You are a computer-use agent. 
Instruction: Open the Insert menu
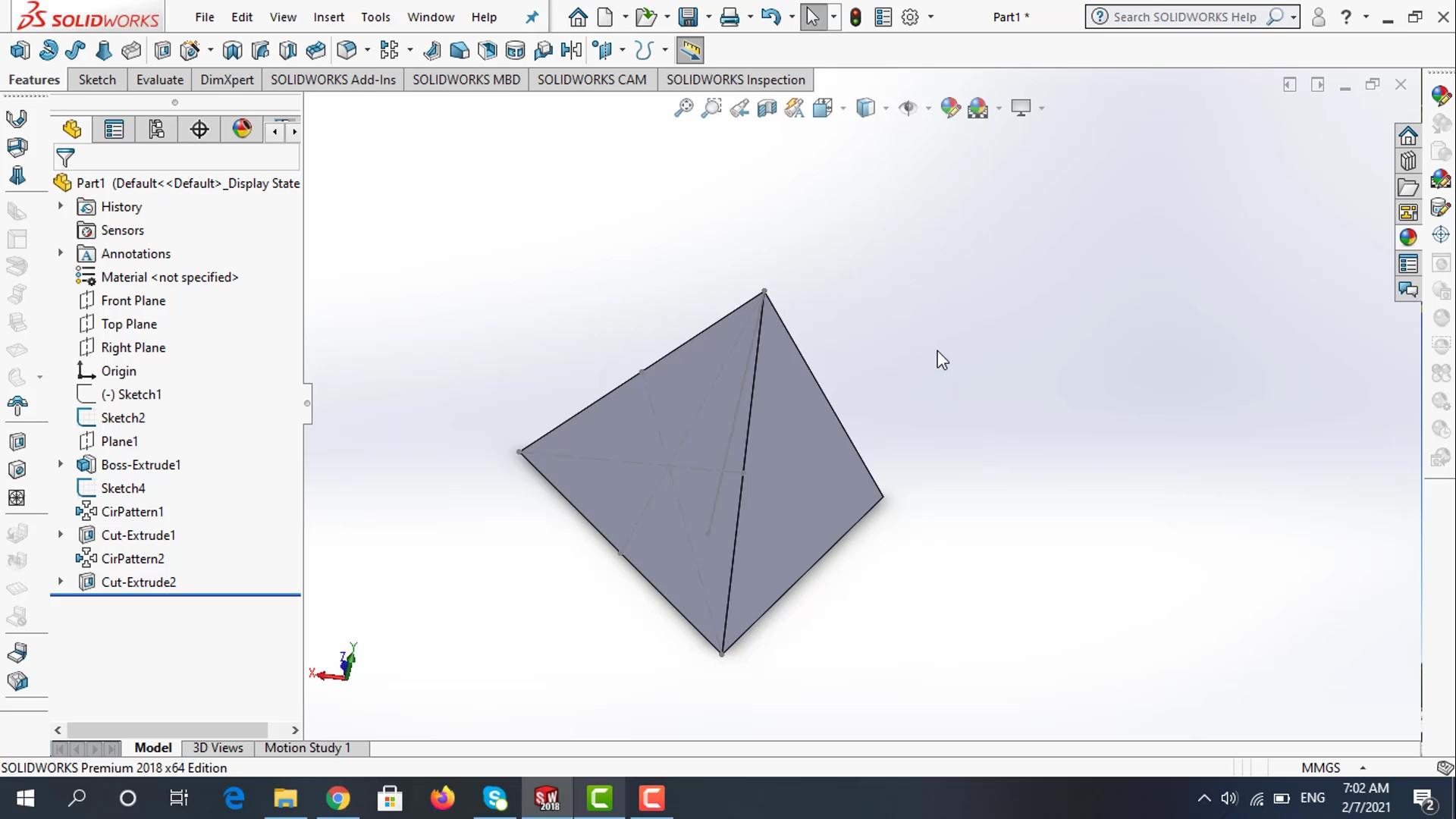coord(328,17)
